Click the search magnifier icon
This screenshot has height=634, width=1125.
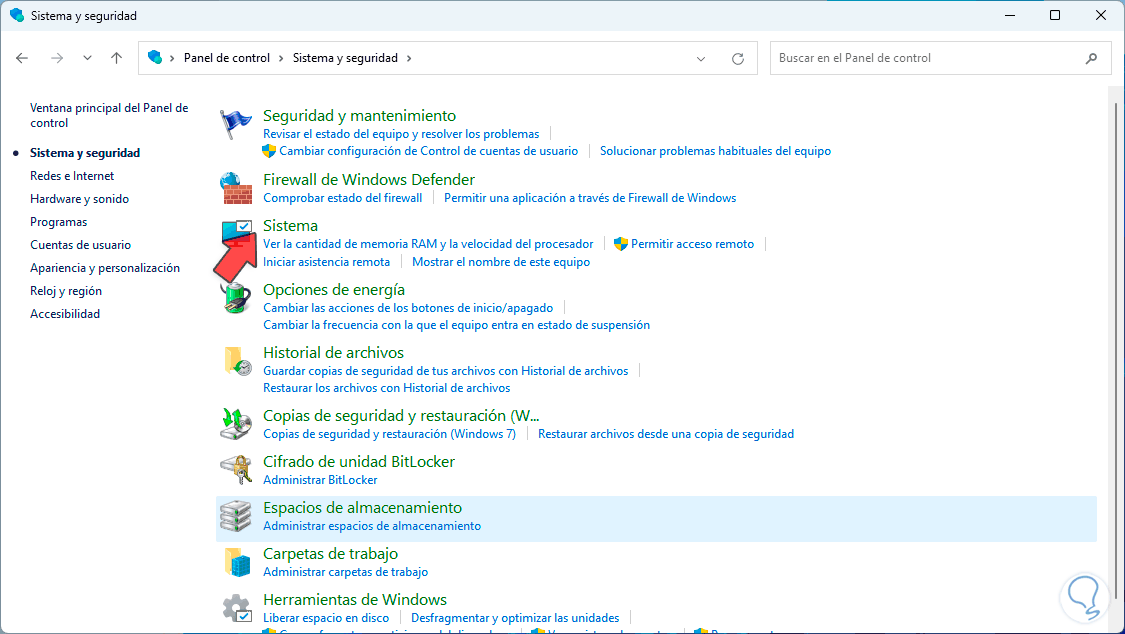coord(1091,59)
